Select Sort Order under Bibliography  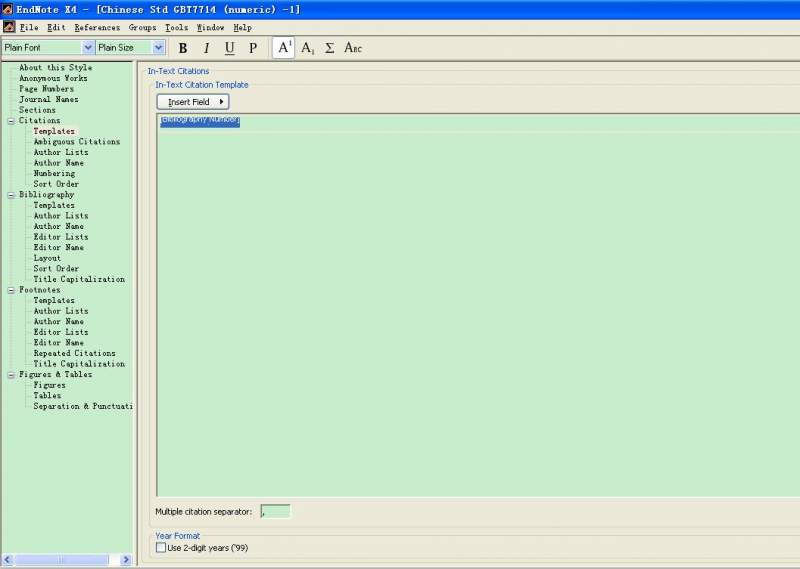coord(56,268)
